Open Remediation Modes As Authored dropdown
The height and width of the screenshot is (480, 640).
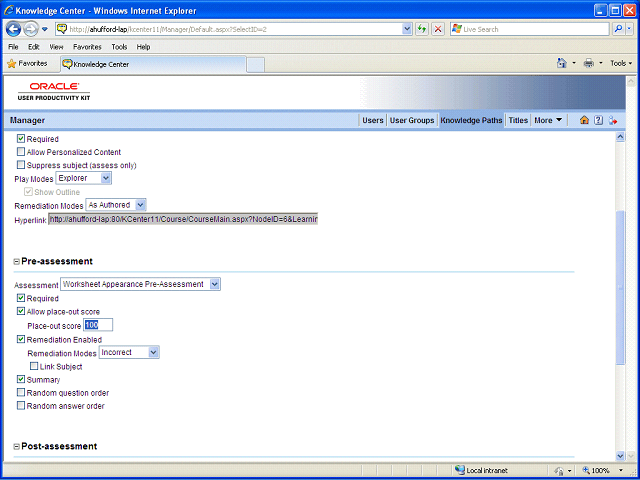click(116, 205)
